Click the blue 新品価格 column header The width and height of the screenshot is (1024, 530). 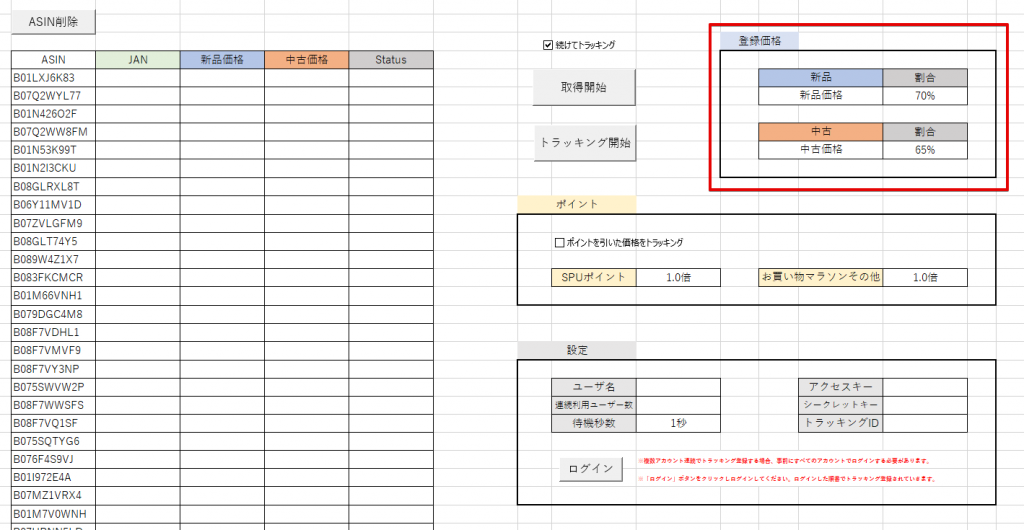(222, 60)
